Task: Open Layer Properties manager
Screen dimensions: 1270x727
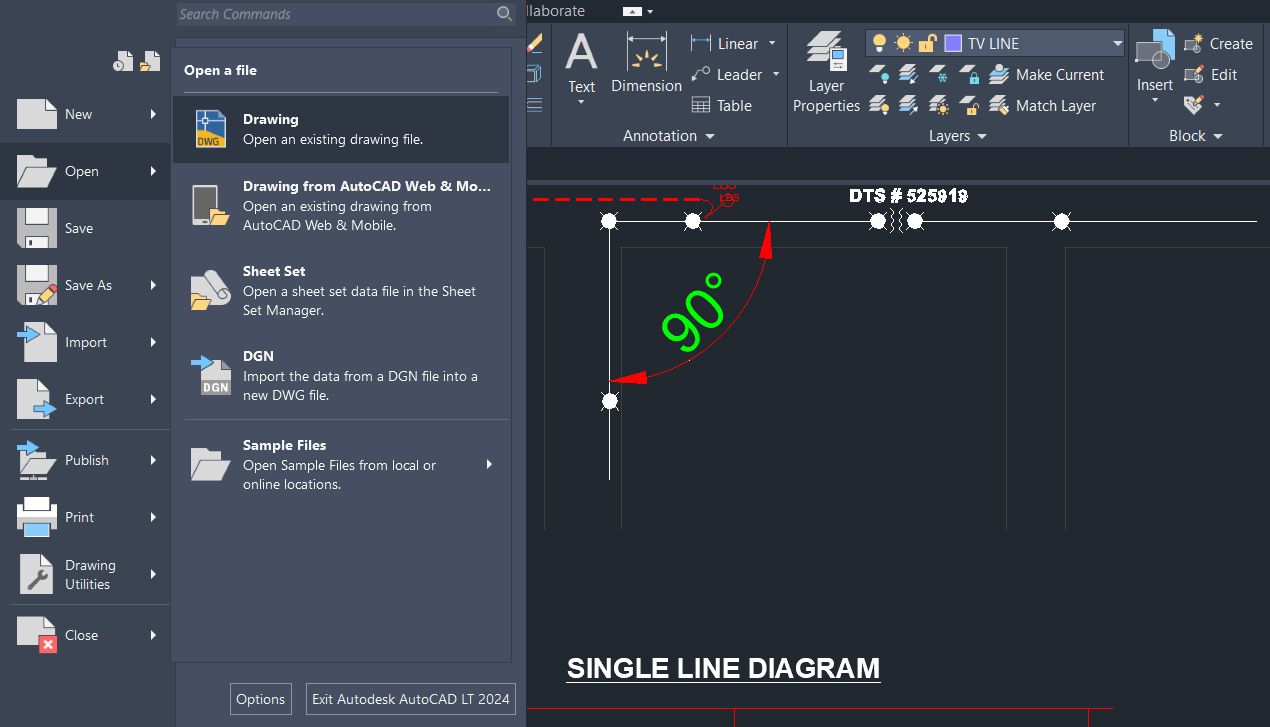Action: tap(827, 72)
